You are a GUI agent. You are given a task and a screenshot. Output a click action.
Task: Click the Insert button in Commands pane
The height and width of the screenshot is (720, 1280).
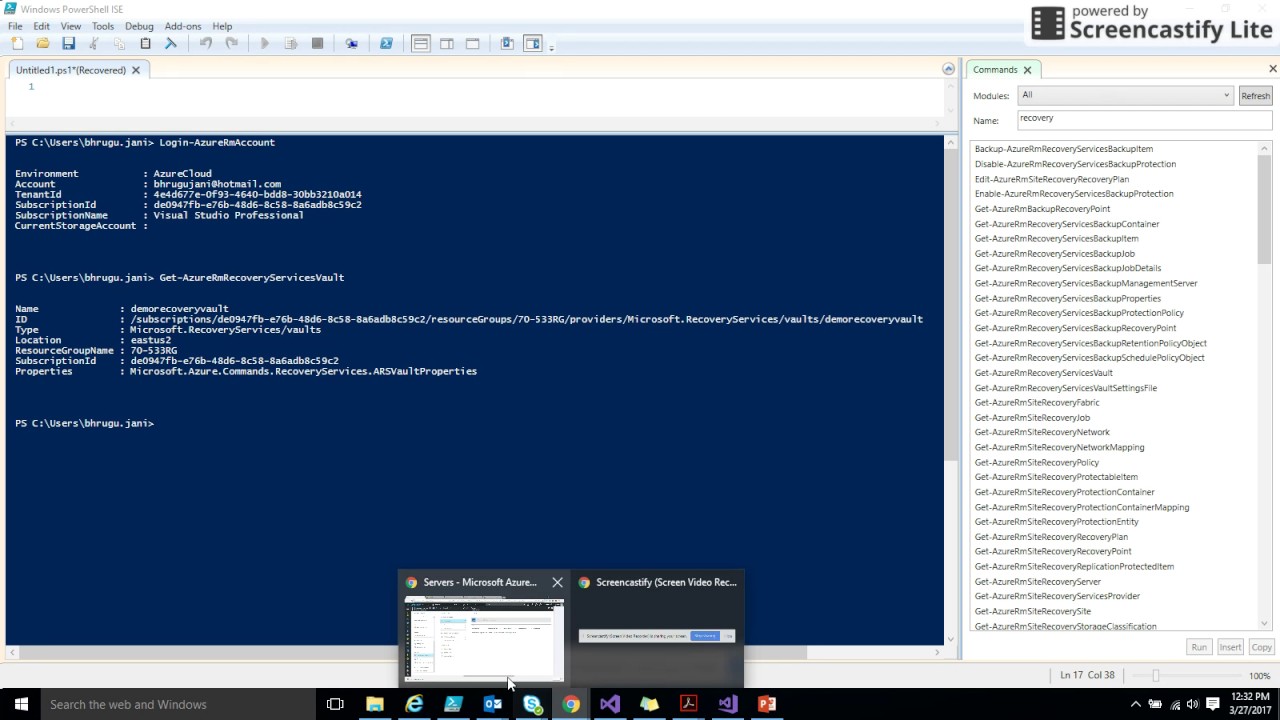(1230, 647)
